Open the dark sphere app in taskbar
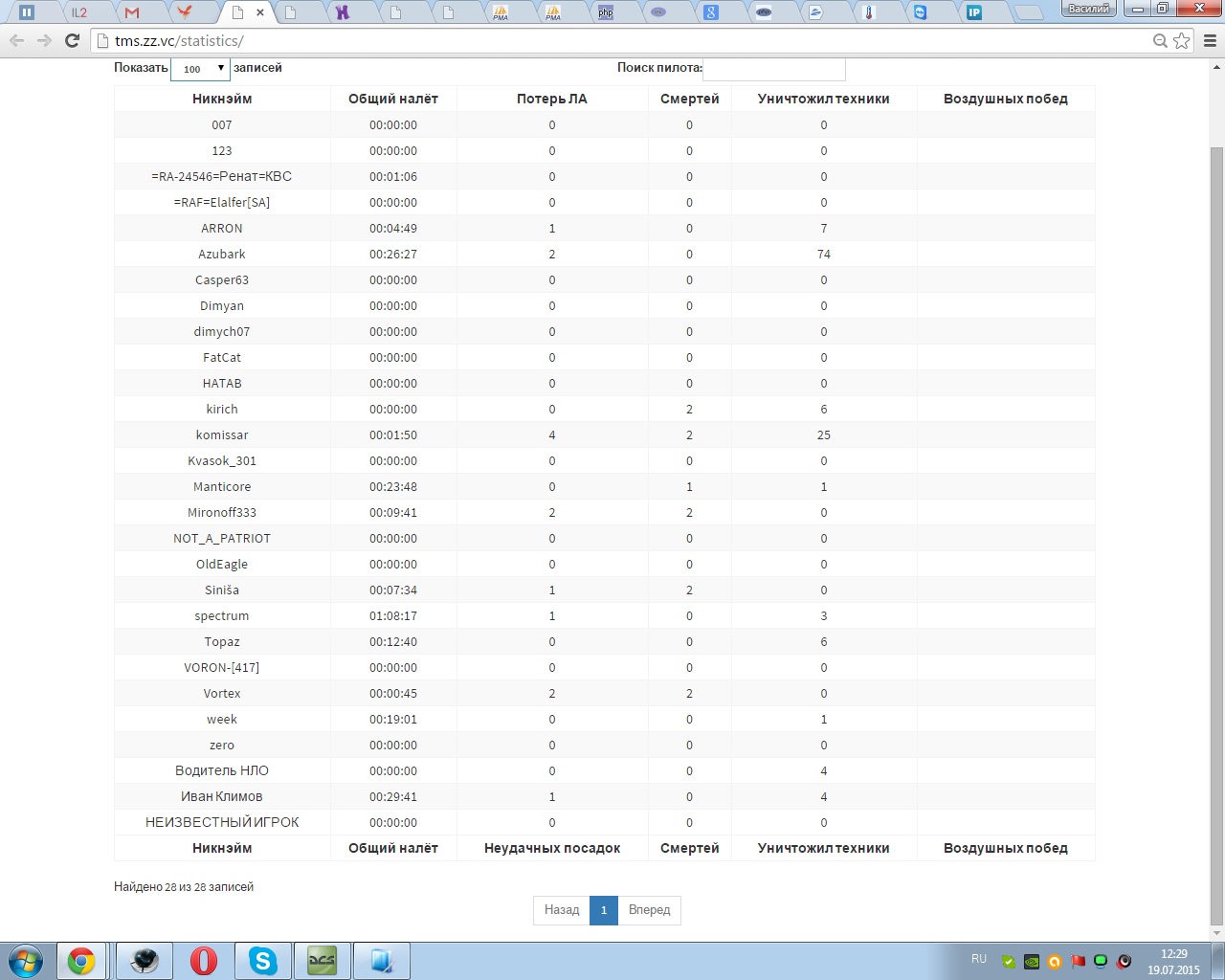This screenshot has width=1225, height=980. point(144,961)
